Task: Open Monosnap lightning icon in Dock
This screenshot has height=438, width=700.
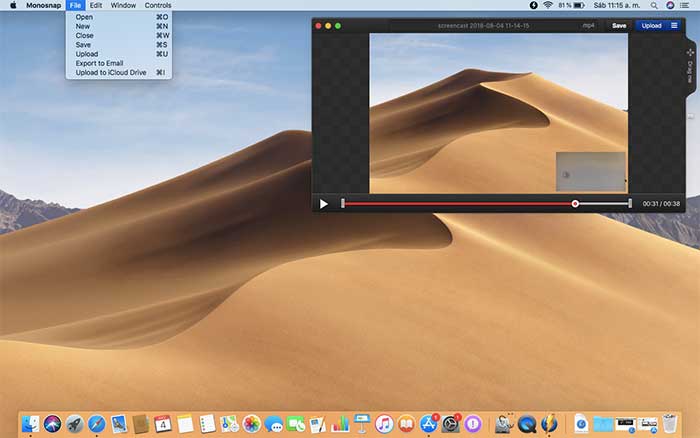Action: click(549, 424)
